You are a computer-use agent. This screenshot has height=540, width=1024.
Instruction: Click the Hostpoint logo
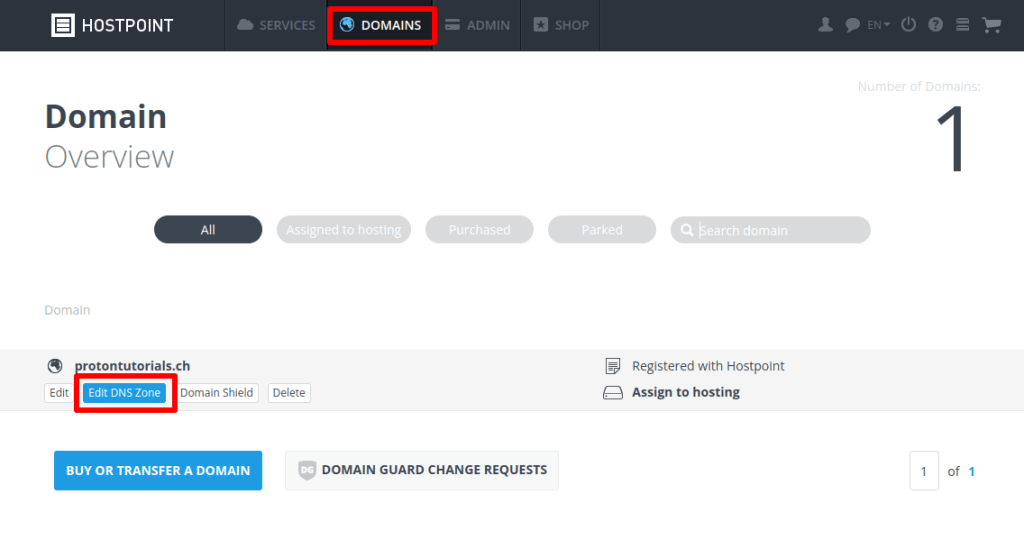pos(112,25)
